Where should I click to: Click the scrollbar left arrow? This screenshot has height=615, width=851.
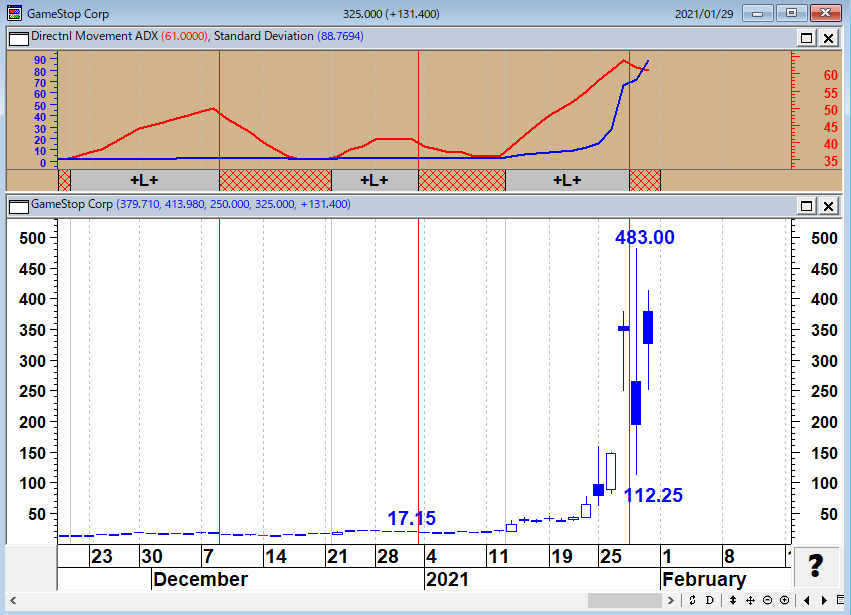(x=13, y=600)
